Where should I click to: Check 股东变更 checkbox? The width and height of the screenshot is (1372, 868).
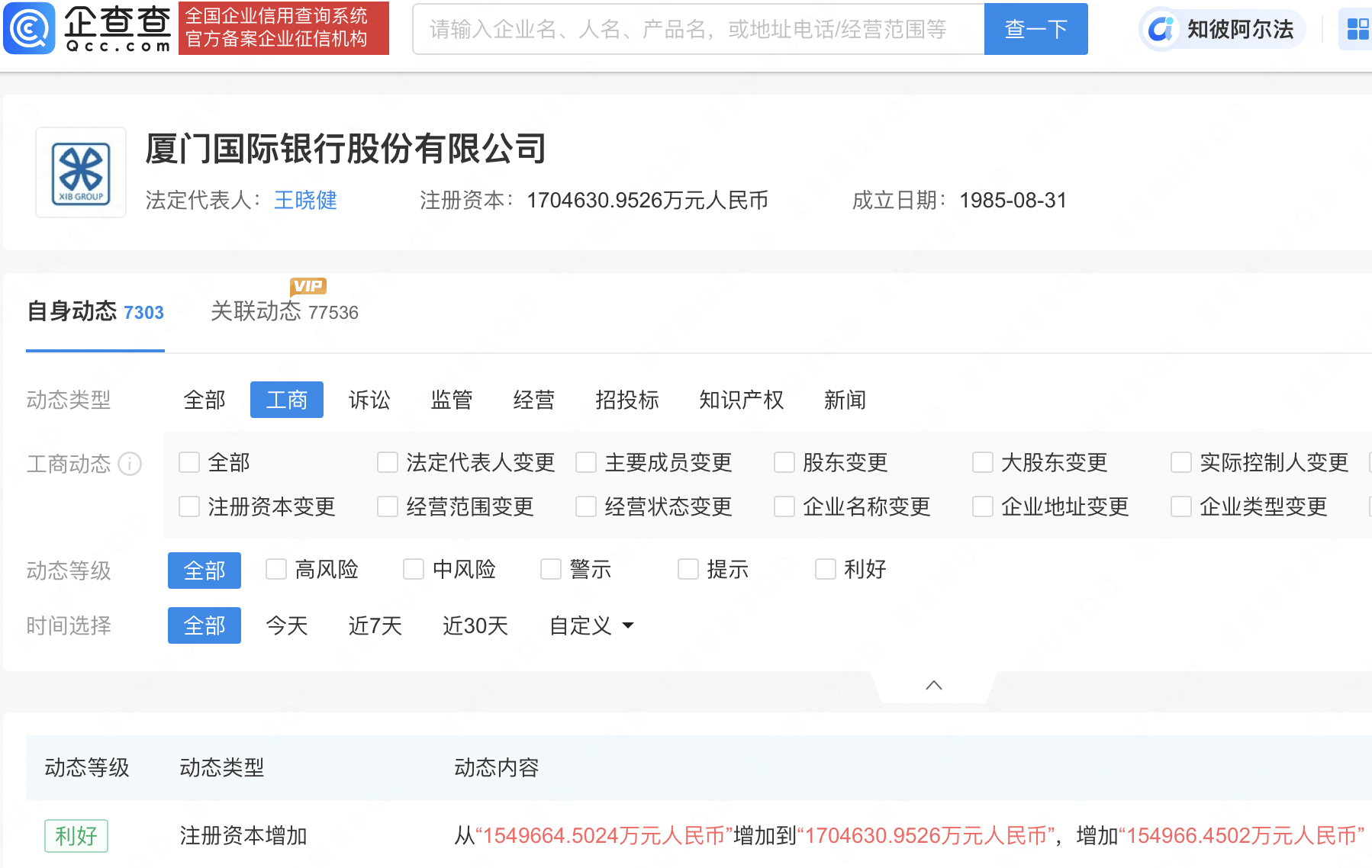click(784, 462)
